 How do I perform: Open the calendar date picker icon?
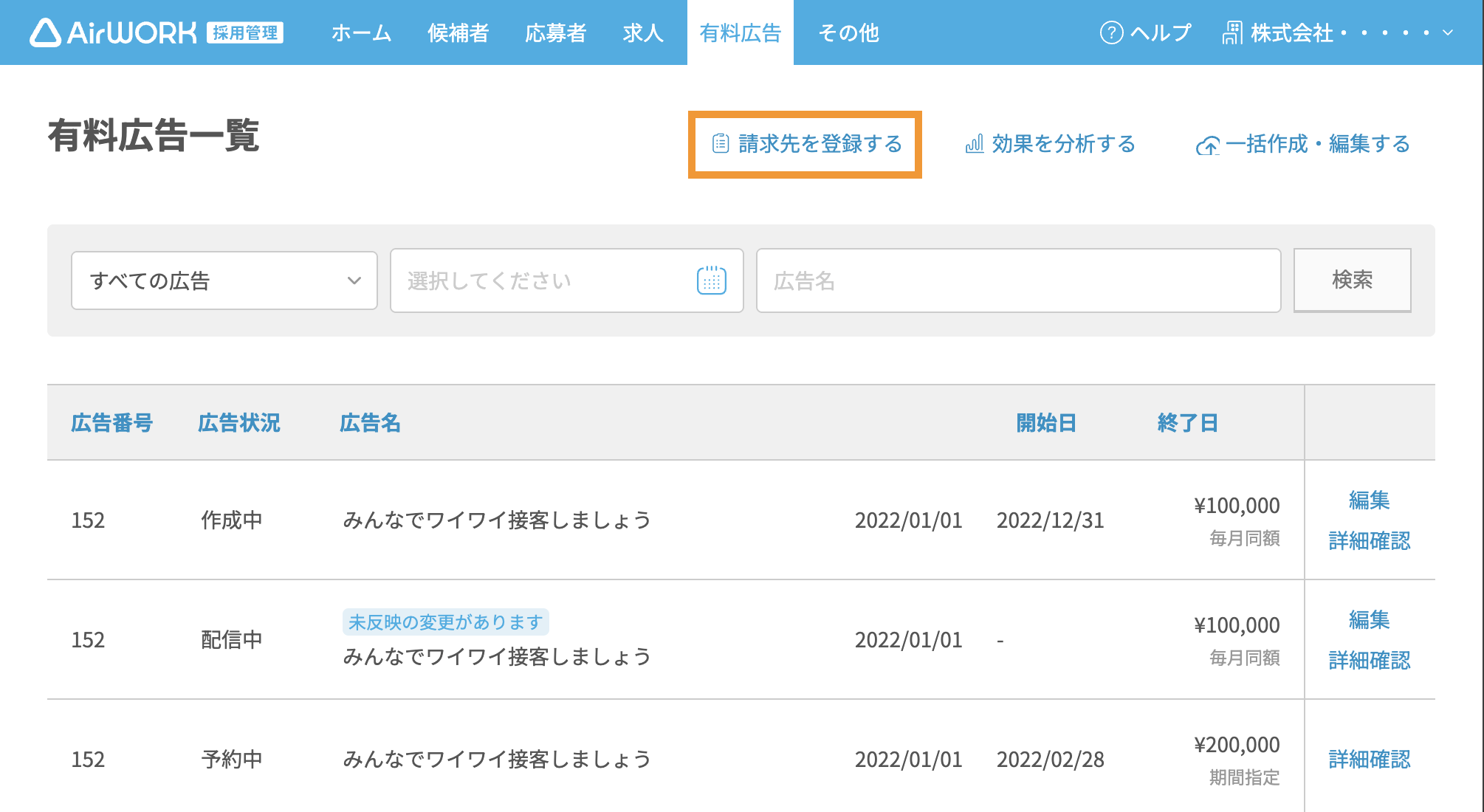pyautogui.click(x=712, y=281)
